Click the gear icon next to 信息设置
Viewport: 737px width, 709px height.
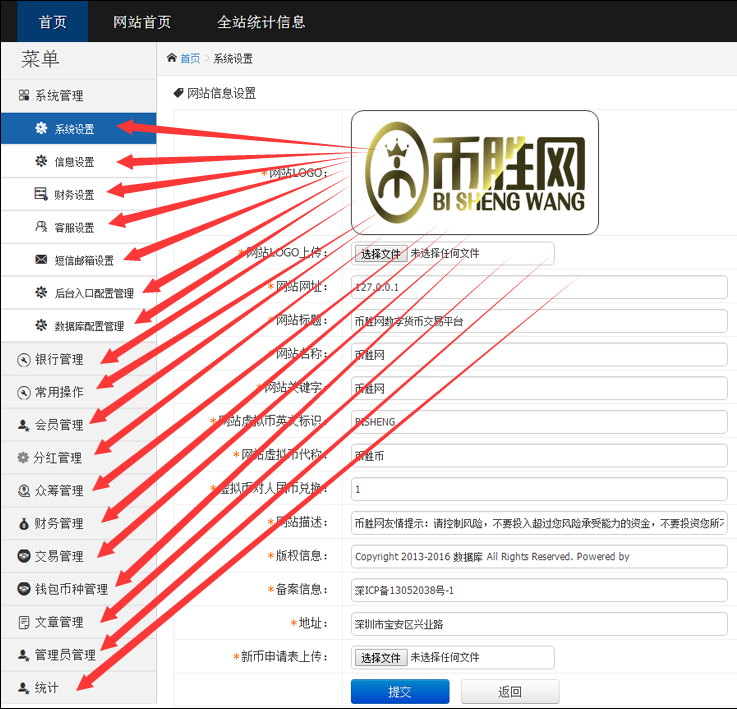41,162
